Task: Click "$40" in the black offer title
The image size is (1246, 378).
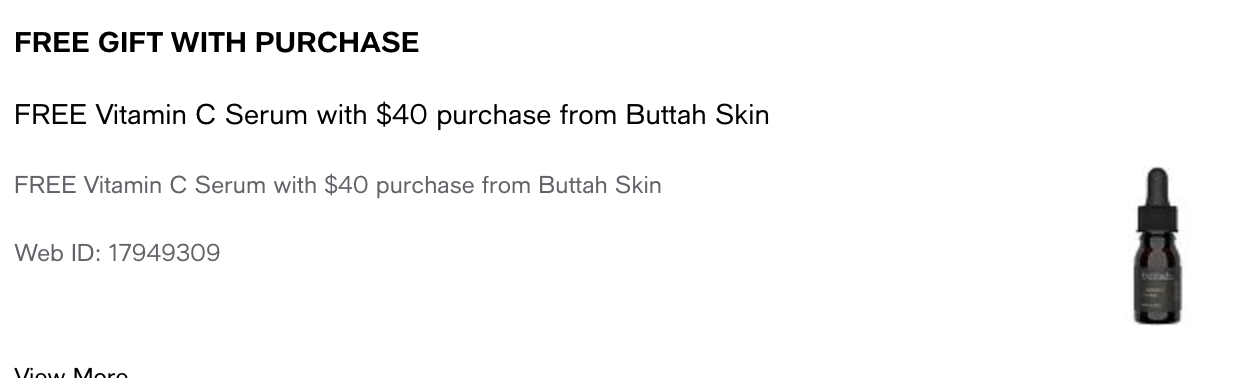Action: [x=402, y=115]
